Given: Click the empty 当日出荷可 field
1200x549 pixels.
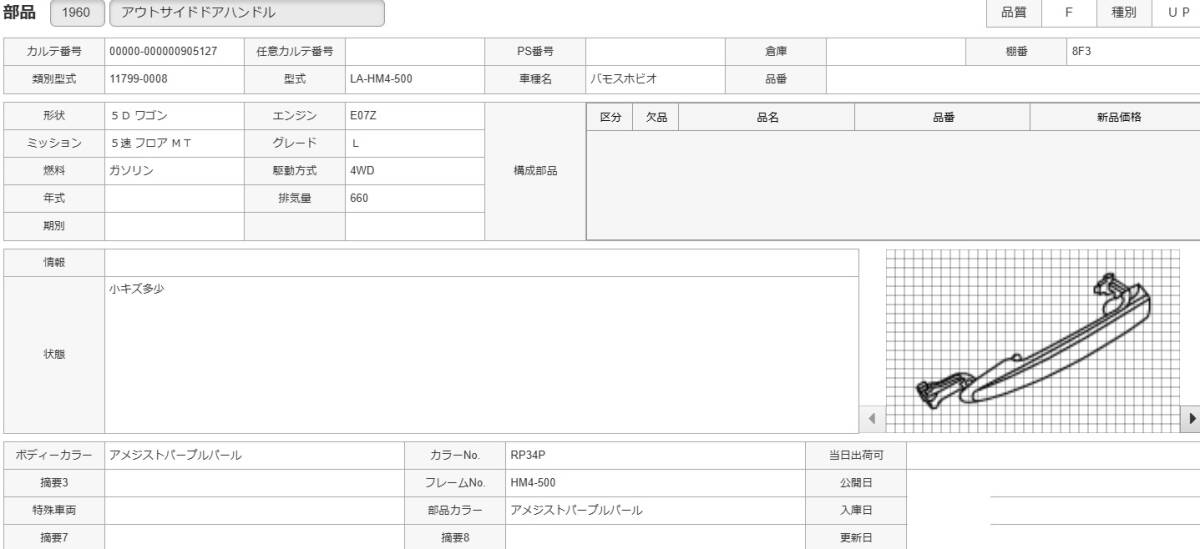Looking at the screenshot, I should point(1053,455).
